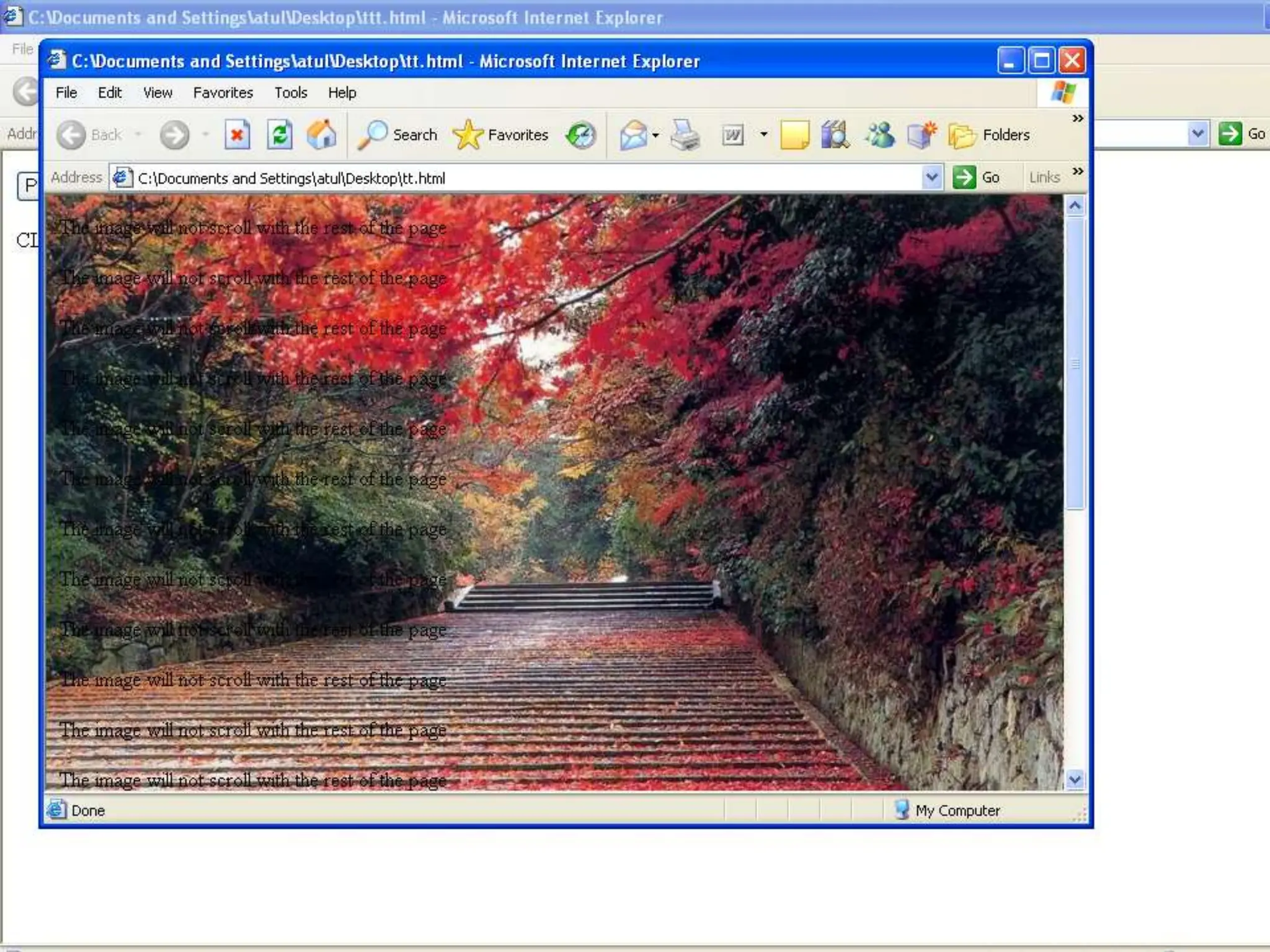Open the Mail envelope icon
Image resolution: width=1270 pixels, height=952 pixels.
click(x=633, y=134)
